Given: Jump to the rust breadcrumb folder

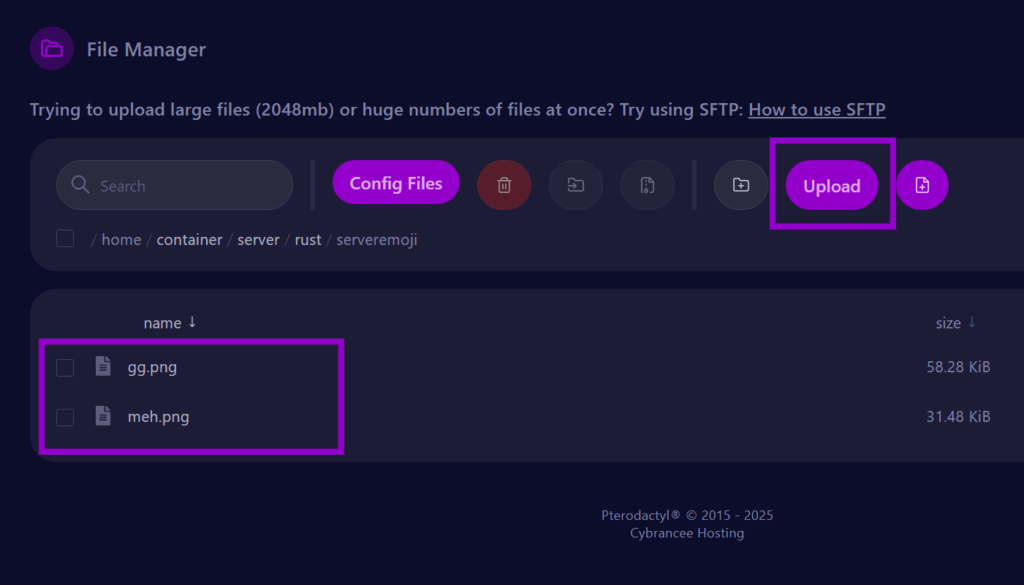Looking at the screenshot, I should (307, 240).
